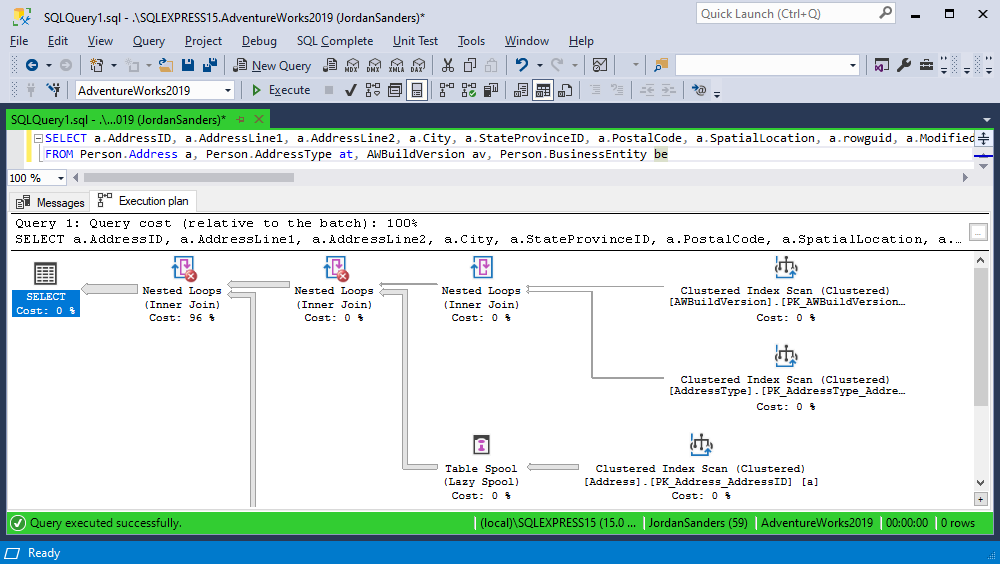Toggle Include Client Statistics
This screenshot has width=1000, height=564.
(490, 90)
